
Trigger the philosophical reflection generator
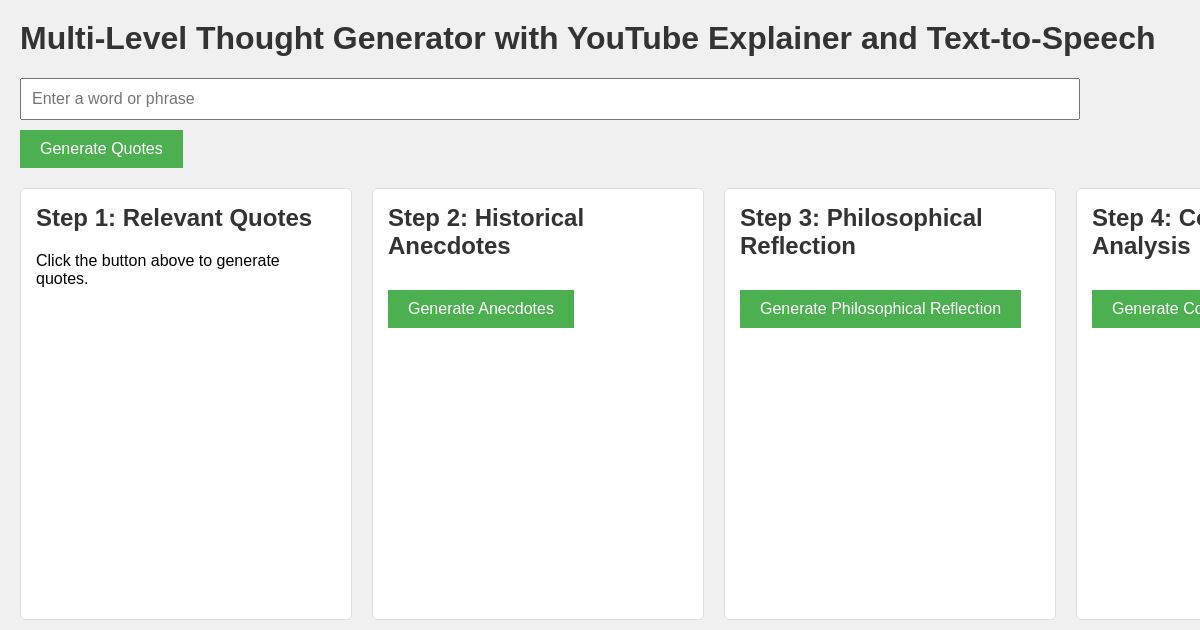click(x=880, y=309)
